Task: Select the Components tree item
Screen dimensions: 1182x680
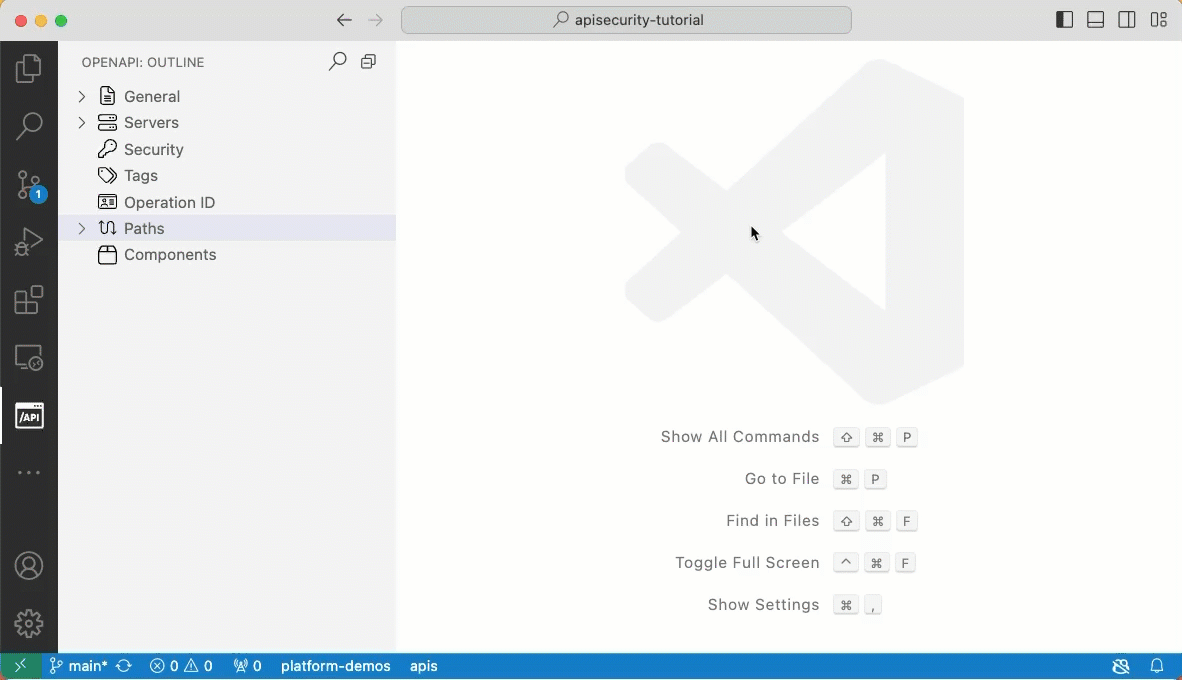Action: [x=227, y=255]
